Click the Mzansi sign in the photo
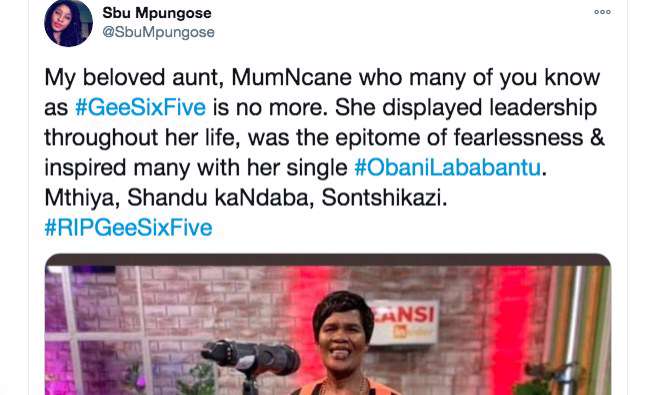The image size is (645, 395). 404,323
